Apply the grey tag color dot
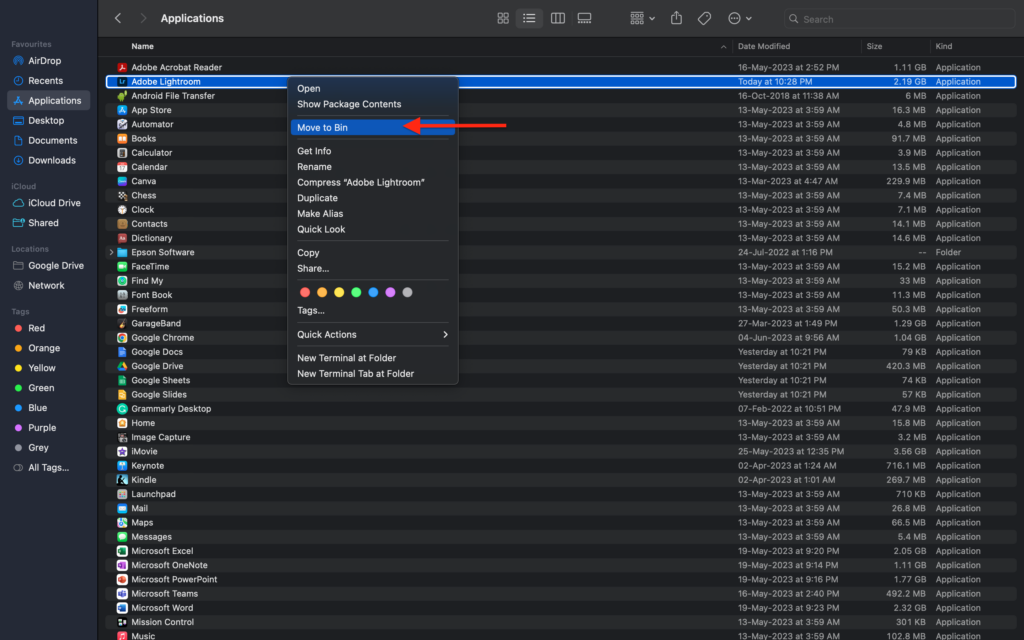This screenshot has height=640, width=1024. (x=408, y=293)
